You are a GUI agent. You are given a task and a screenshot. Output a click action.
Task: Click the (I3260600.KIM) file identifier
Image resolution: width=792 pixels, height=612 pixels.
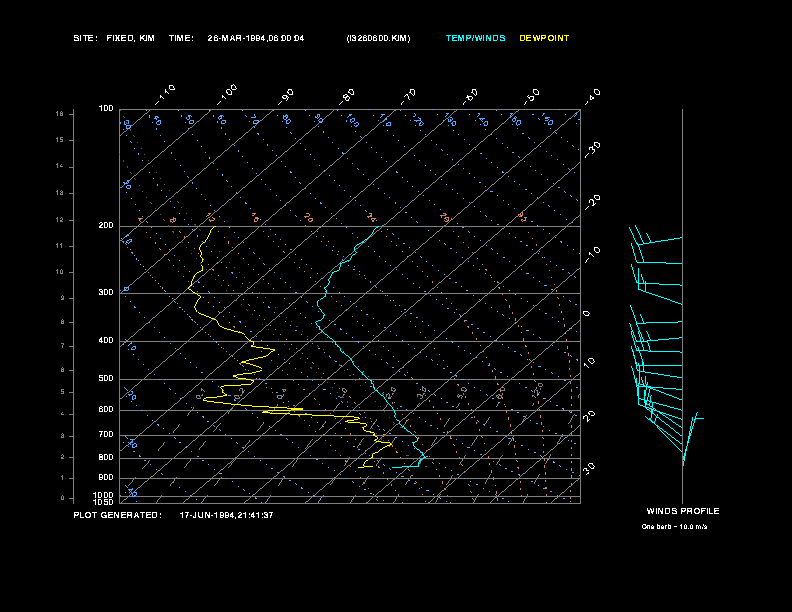378,38
